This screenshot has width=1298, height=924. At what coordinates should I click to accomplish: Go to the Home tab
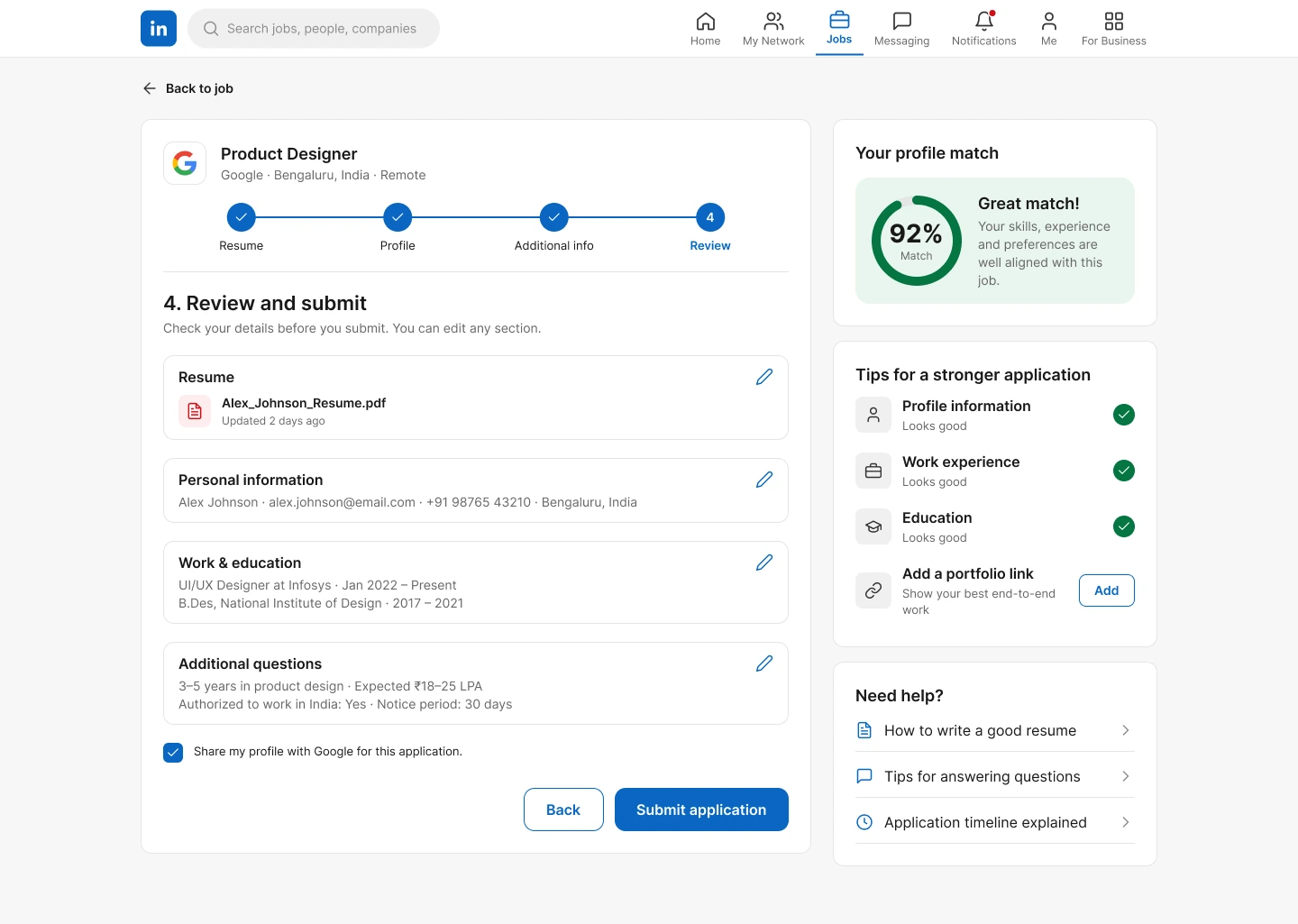coord(706,29)
